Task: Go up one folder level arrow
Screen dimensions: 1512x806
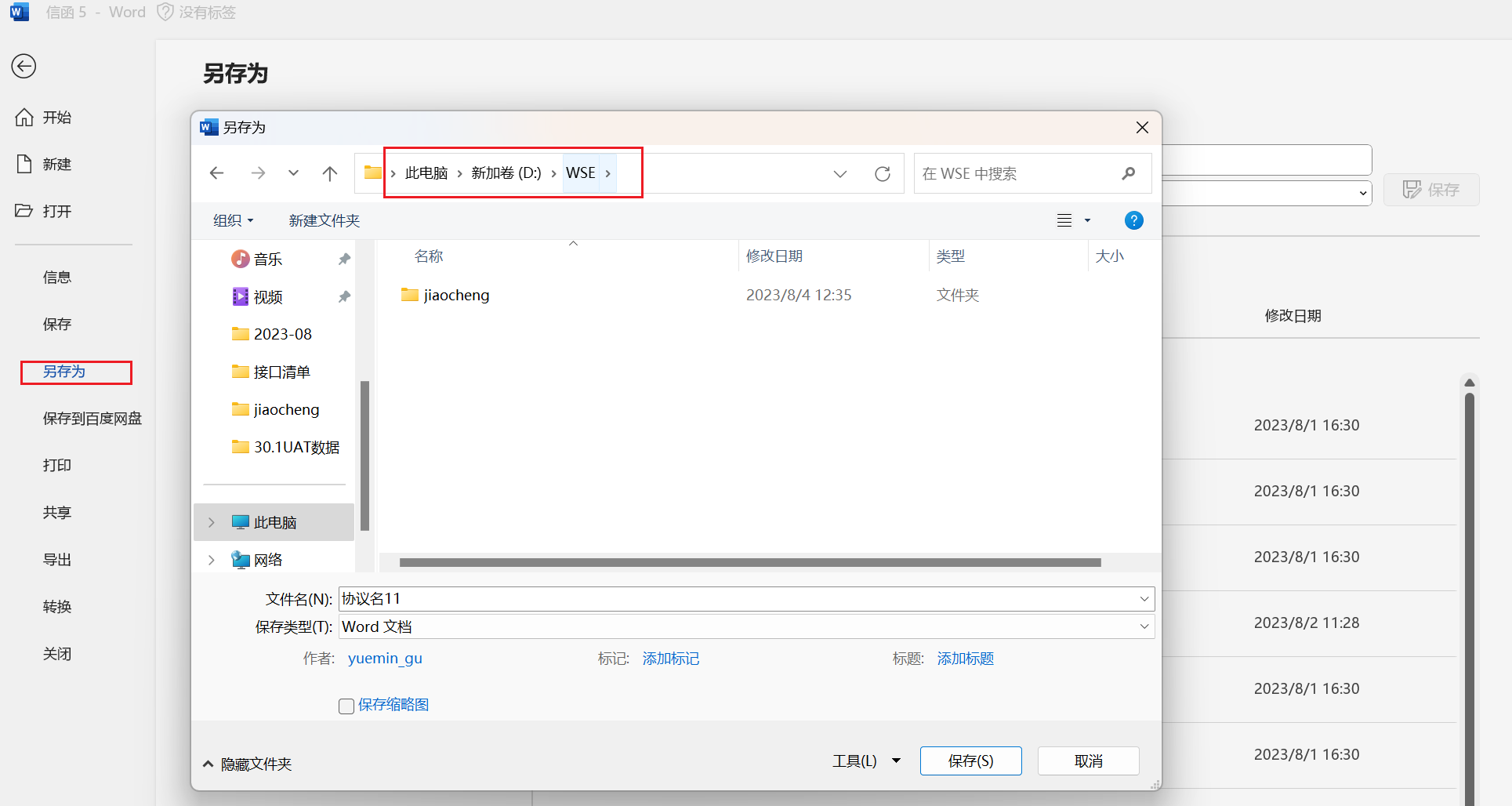Action: click(330, 173)
